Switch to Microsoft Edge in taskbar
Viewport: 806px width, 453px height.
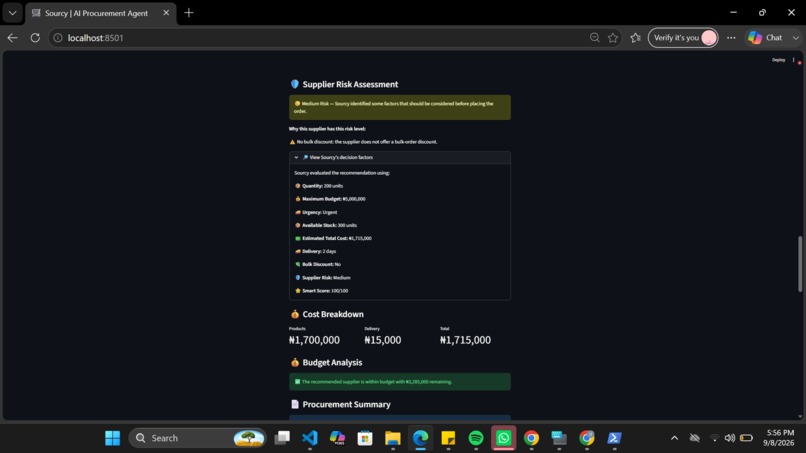(x=420, y=438)
